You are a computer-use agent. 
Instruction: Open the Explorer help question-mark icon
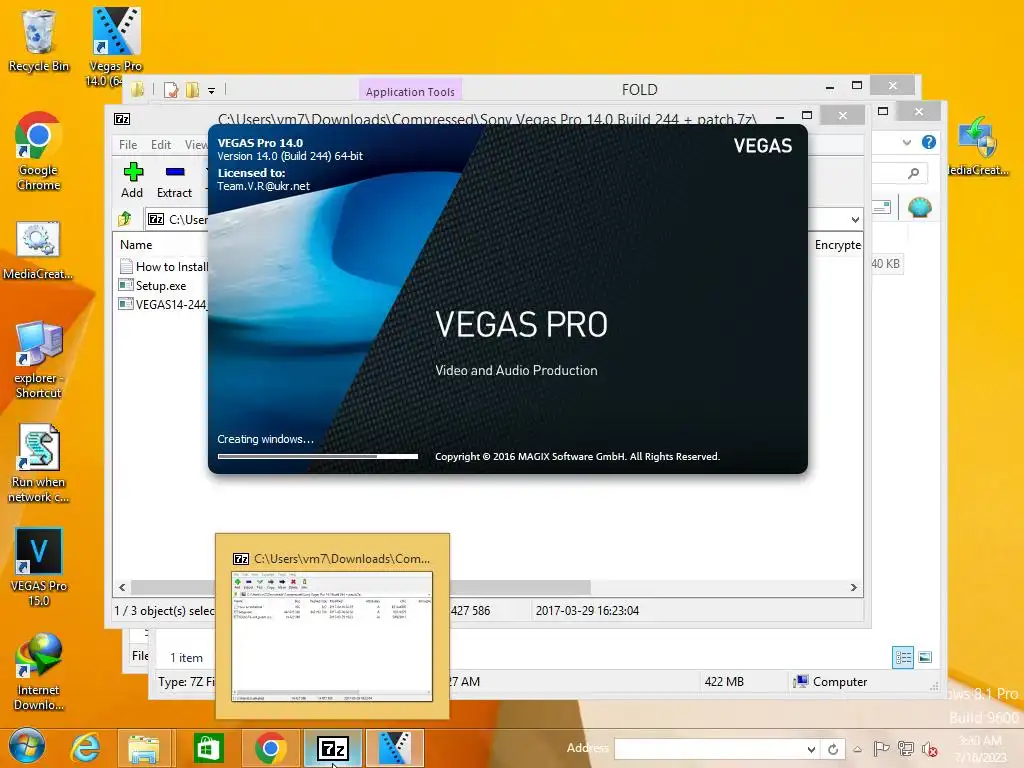pyautogui.click(x=929, y=142)
